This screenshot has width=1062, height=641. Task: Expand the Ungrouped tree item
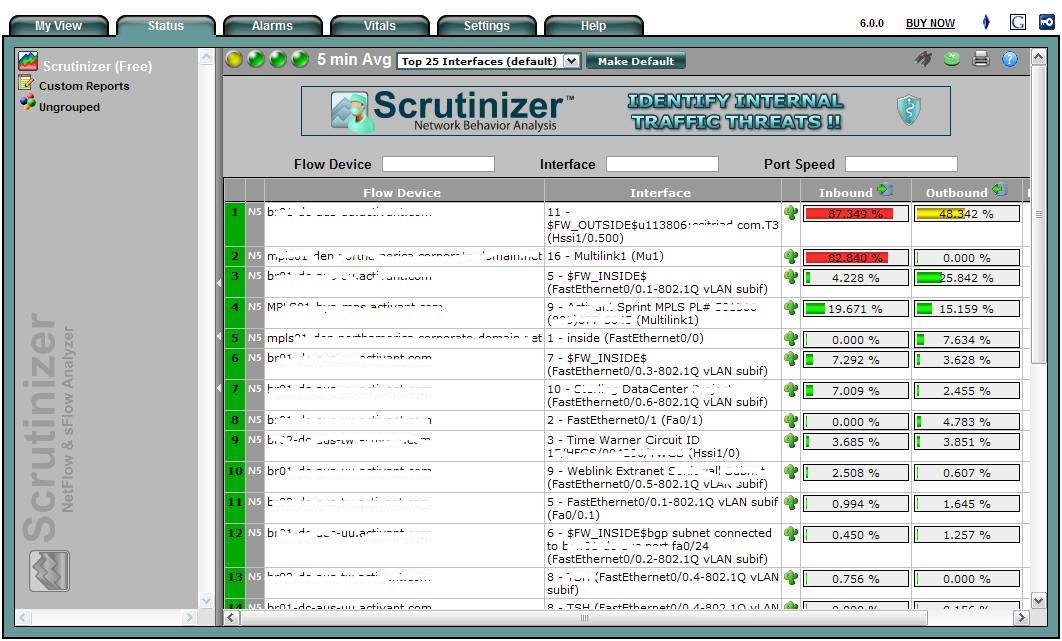[27, 106]
